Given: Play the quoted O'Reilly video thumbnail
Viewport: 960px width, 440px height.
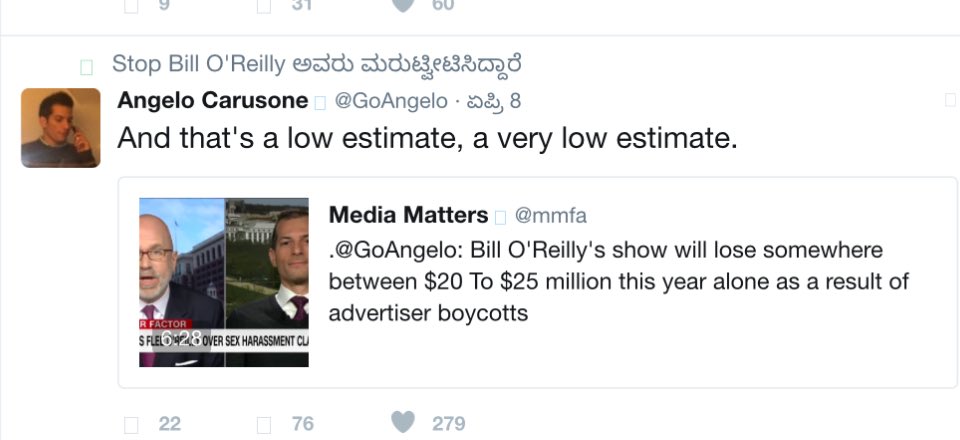Looking at the screenshot, I should 223,282.
